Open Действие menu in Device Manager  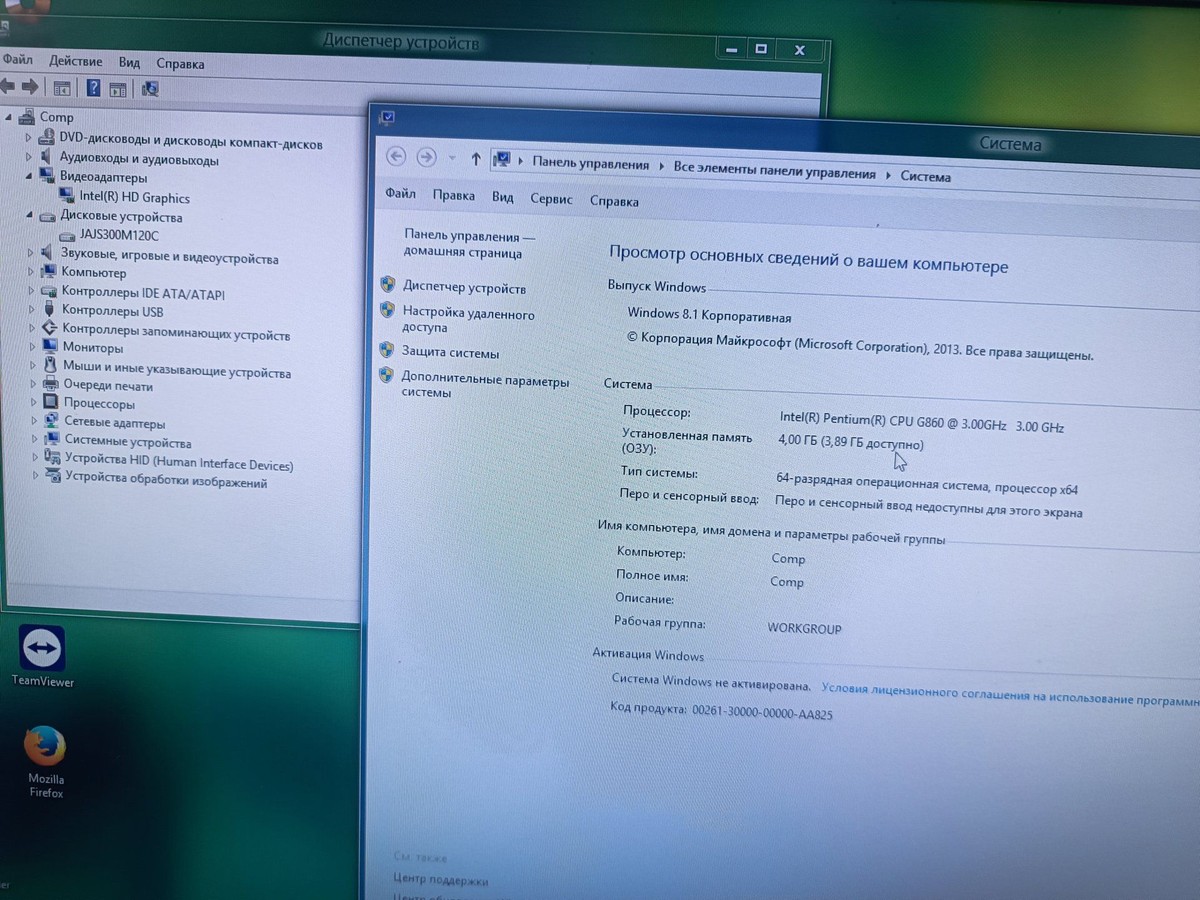point(76,61)
